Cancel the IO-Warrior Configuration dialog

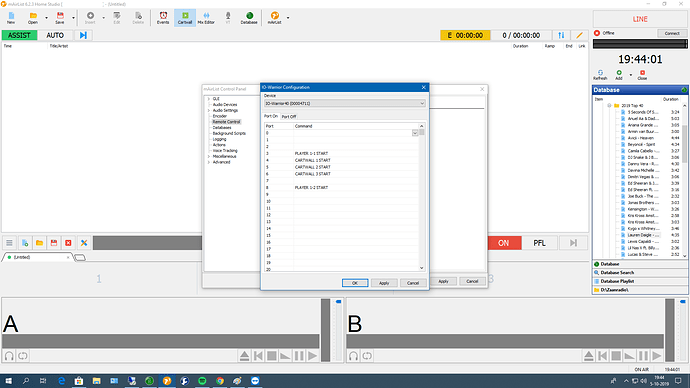[x=413, y=283]
